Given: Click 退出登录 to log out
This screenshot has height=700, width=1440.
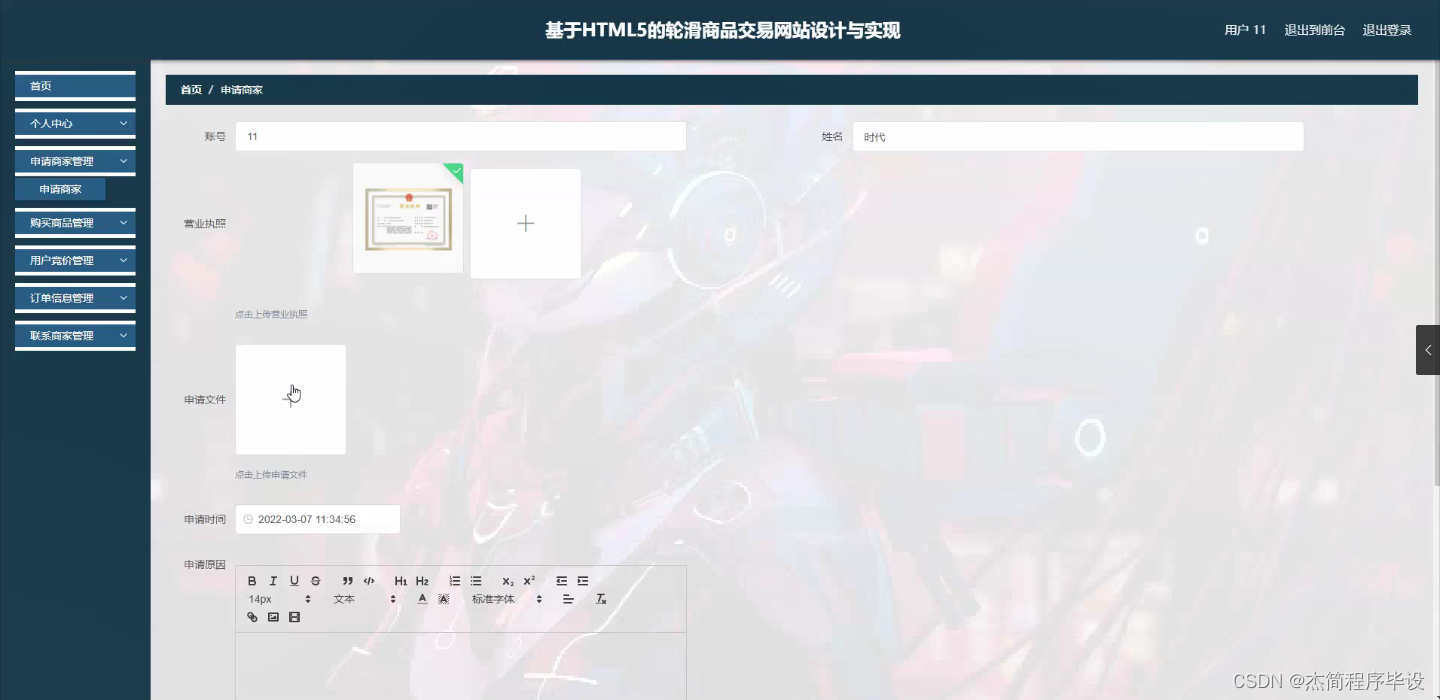Looking at the screenshot, I should (x=1386, y=30).
